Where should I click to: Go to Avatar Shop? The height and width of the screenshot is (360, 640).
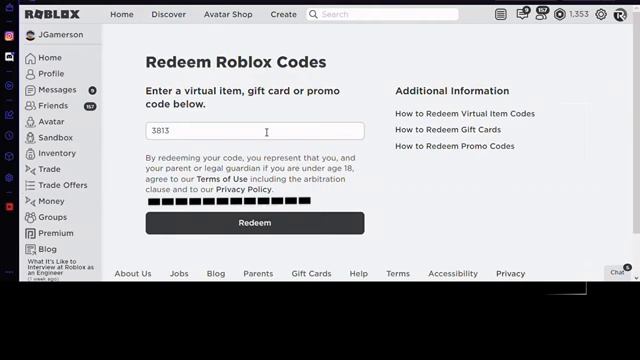[228, 14]
